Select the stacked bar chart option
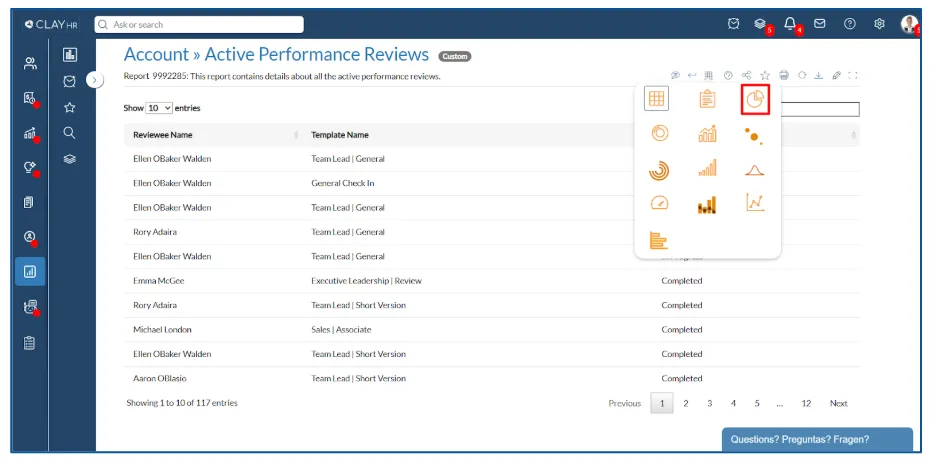The height and width of the screenshot is (462, 931). [707, 205]
